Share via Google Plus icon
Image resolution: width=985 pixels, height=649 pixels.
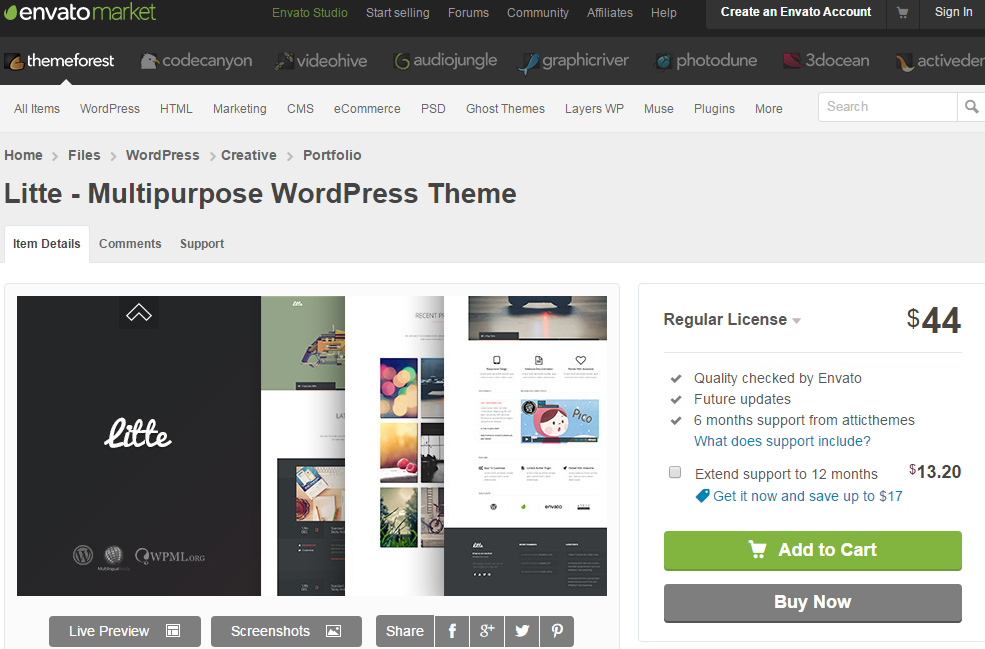click(487, 631)
